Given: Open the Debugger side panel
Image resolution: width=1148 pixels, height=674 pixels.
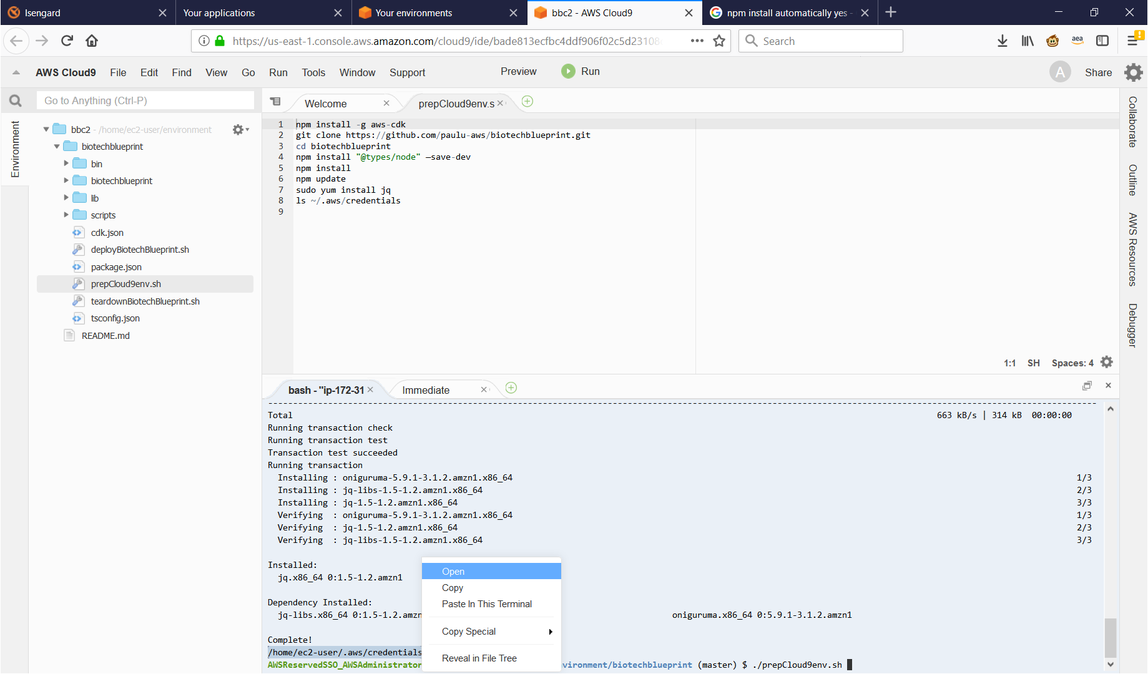Looking at the screenshot, I should pyautogui.click(x=1133, y=325).
